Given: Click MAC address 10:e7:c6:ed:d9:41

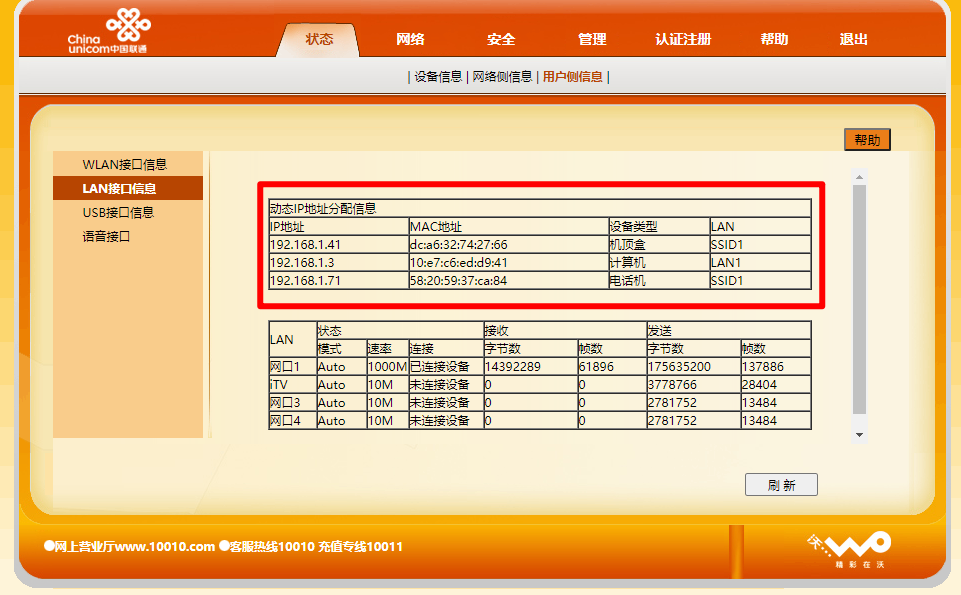Looking at the screenshot, I should (459, 262).
